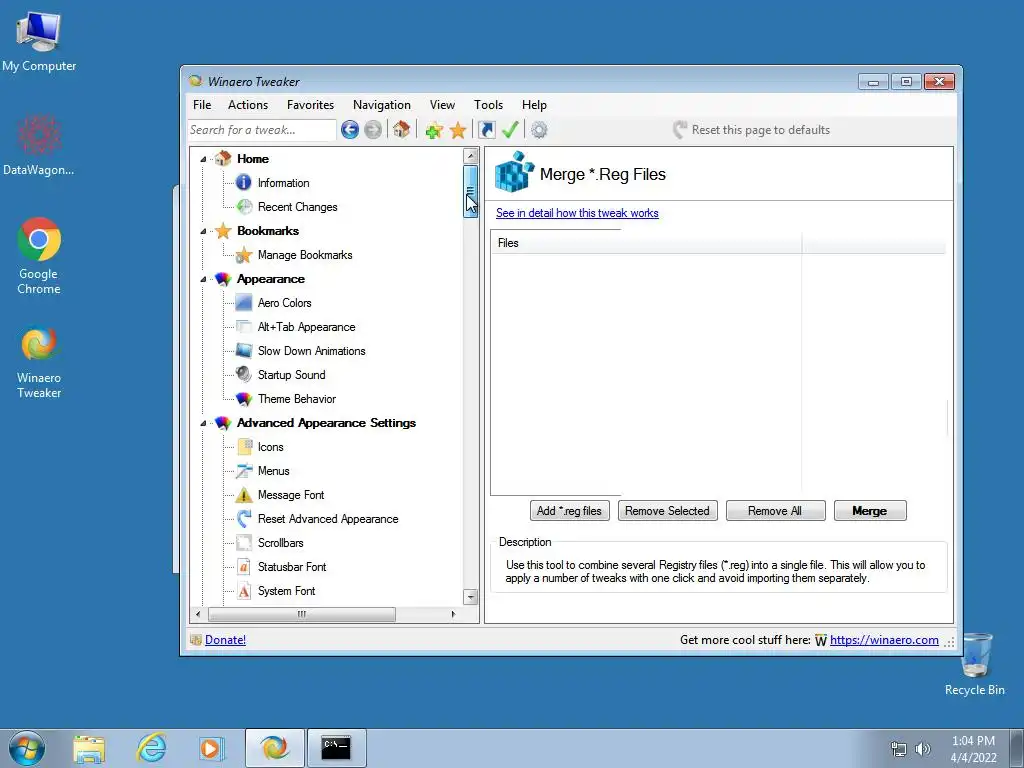Collapse the Advanced Appearance Settings node
The width and height of the screenshot is (1024, 768).
pyautogui.click(x=203, y=423)
